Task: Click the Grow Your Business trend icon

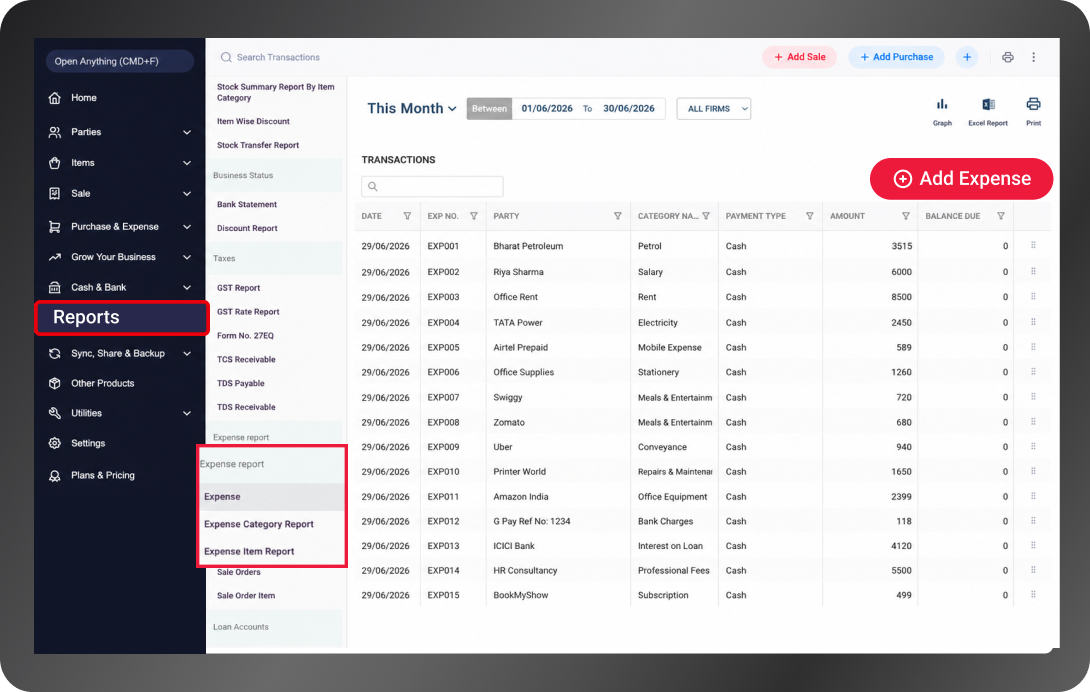Action: [x=54, y=257]
